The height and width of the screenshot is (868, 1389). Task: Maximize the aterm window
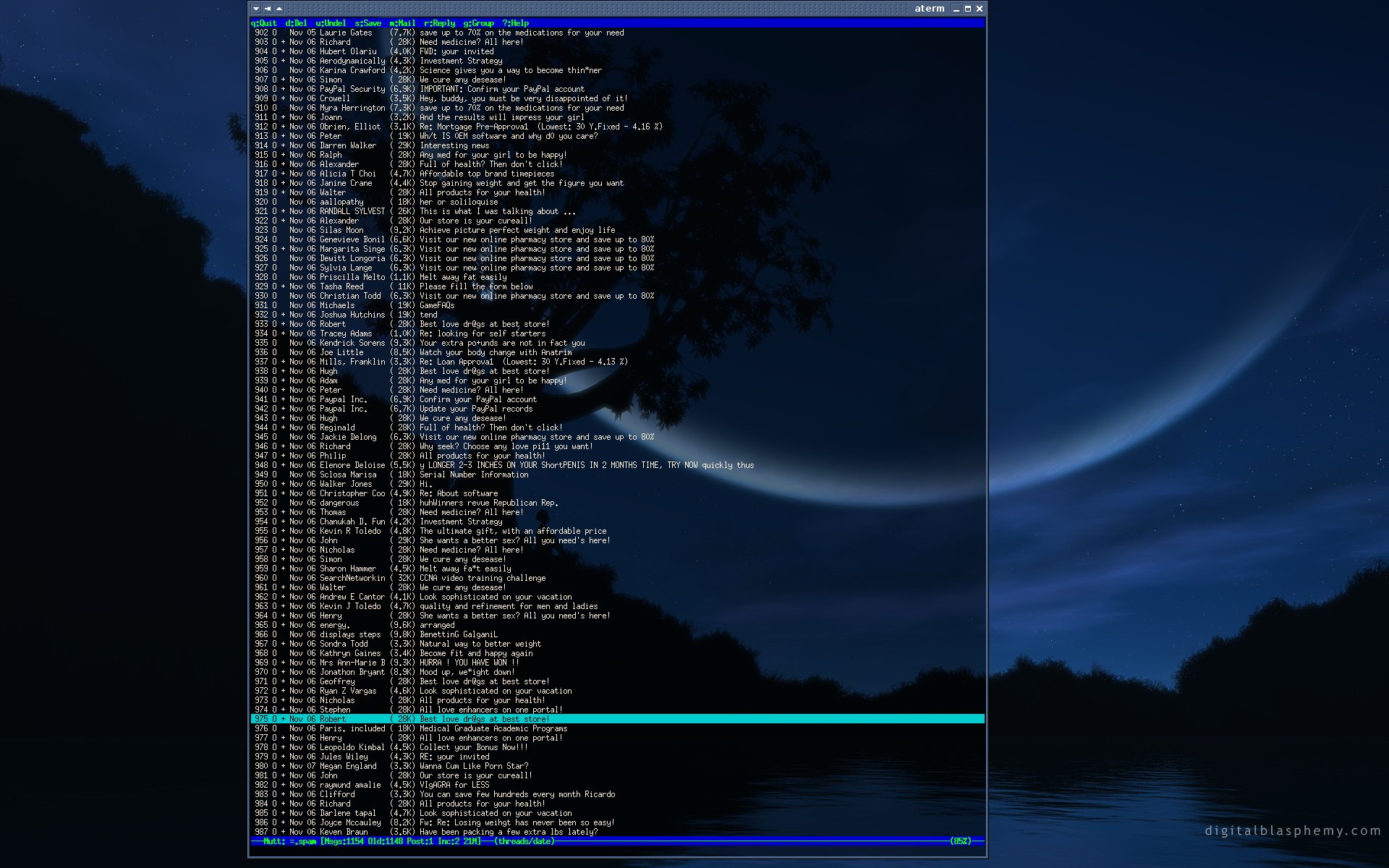coord(967,9)
